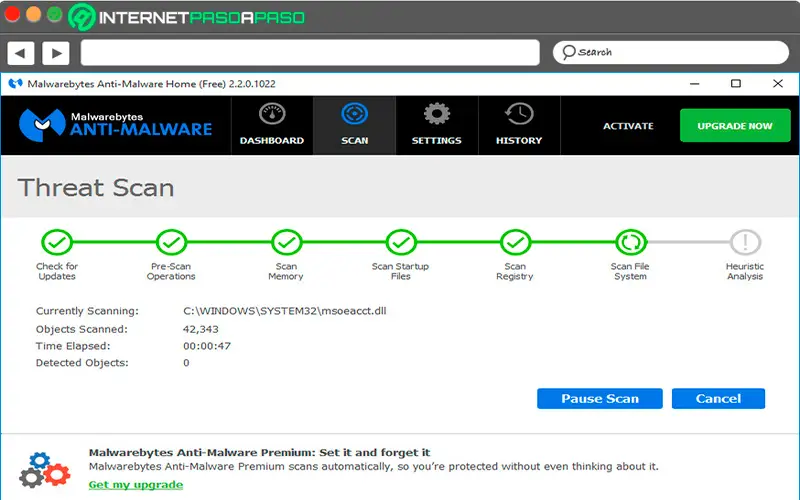The height and width of the screenshot is (500, 800).
Task: Open the DASHBOARD tab
Action: pos(272,126)
